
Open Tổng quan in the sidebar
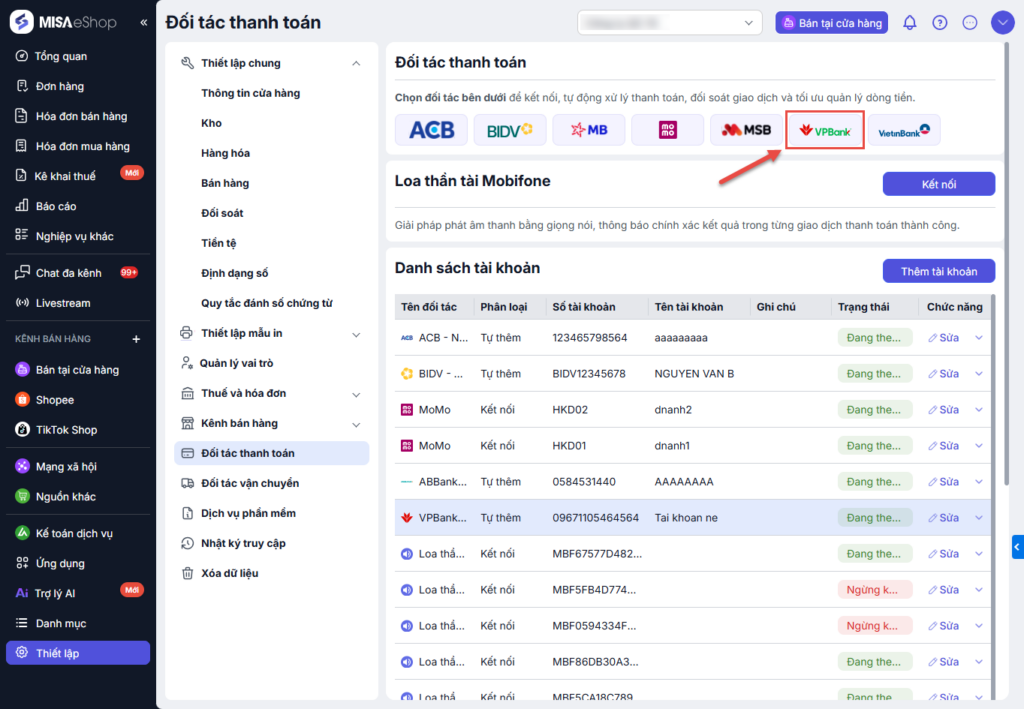[61, 56]
